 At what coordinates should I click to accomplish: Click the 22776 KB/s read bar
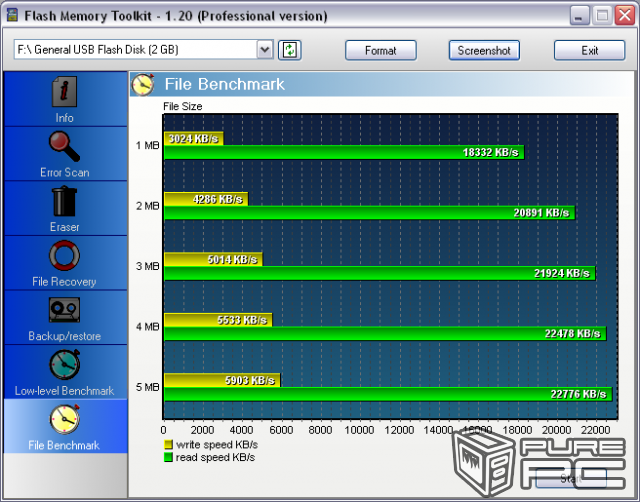[x=388, y=394]
